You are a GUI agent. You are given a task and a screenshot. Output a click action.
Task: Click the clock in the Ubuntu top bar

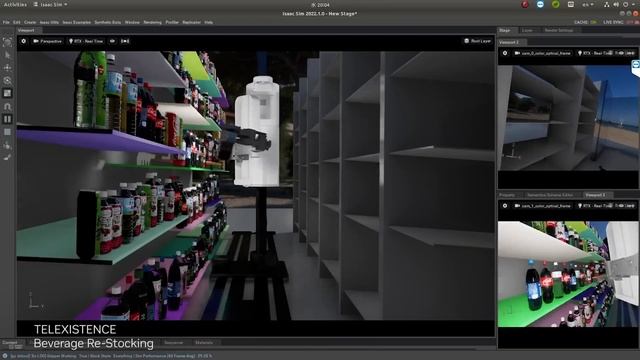pos(320,5)
